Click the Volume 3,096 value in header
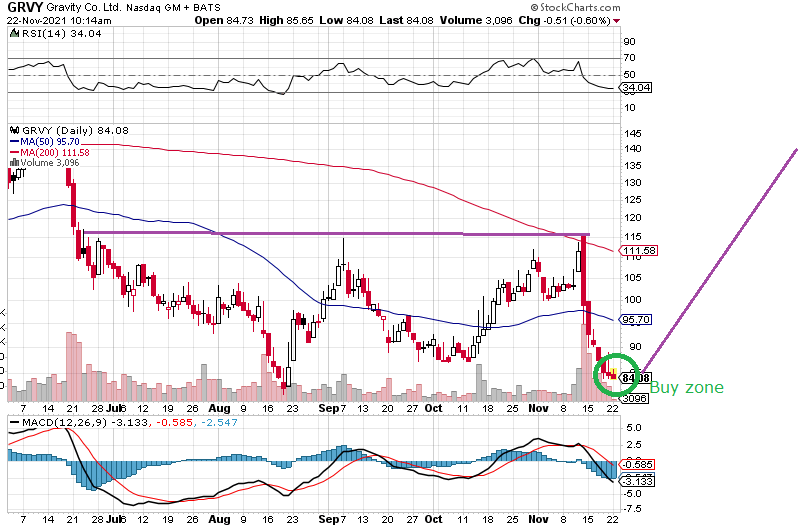The image size is (801, 526). [x=476, y=20]
